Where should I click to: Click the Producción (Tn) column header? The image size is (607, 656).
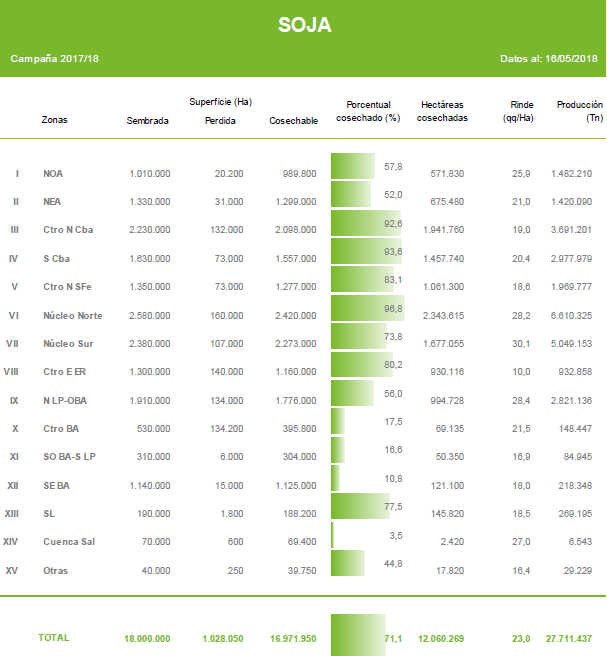tap(579, 111)
